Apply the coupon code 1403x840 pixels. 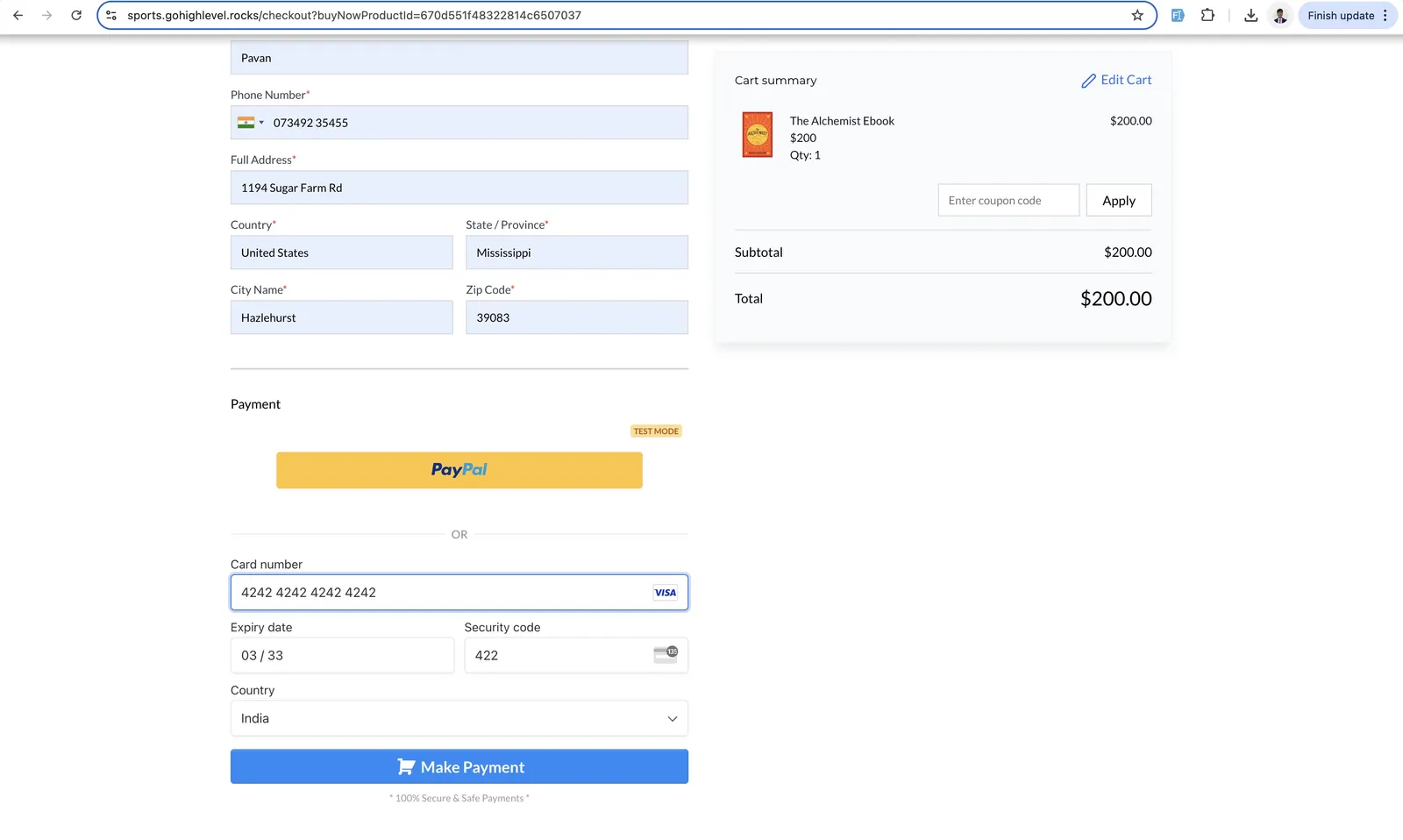point(1119,201)
